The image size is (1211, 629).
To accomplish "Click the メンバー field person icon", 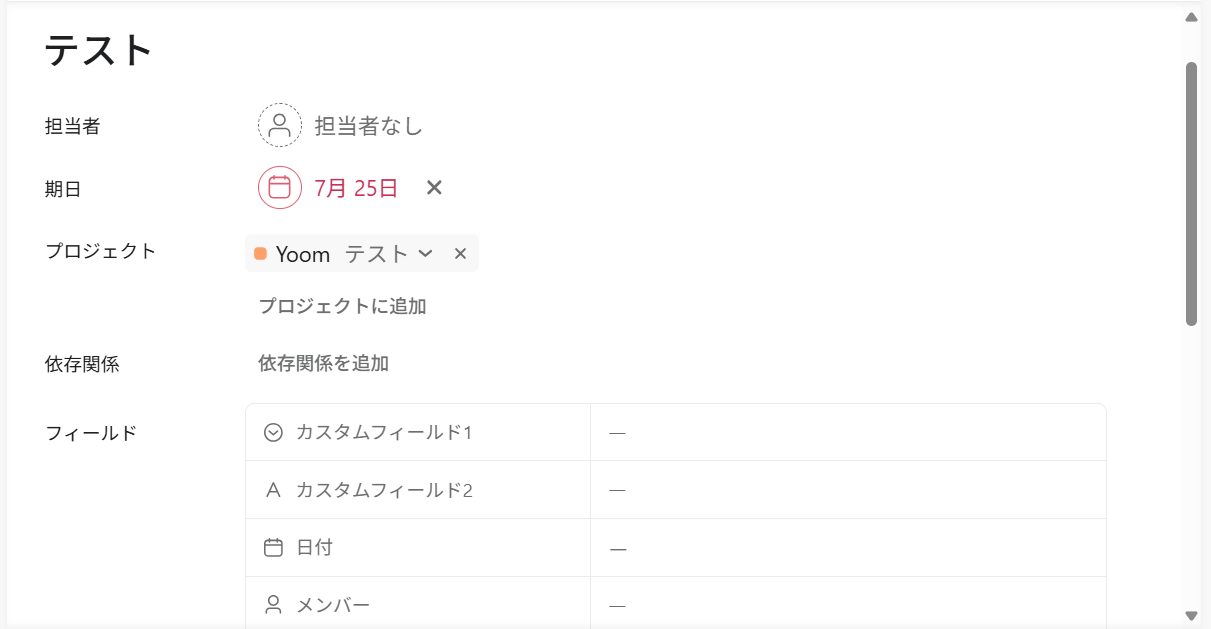I will click(x=273, y=605).
